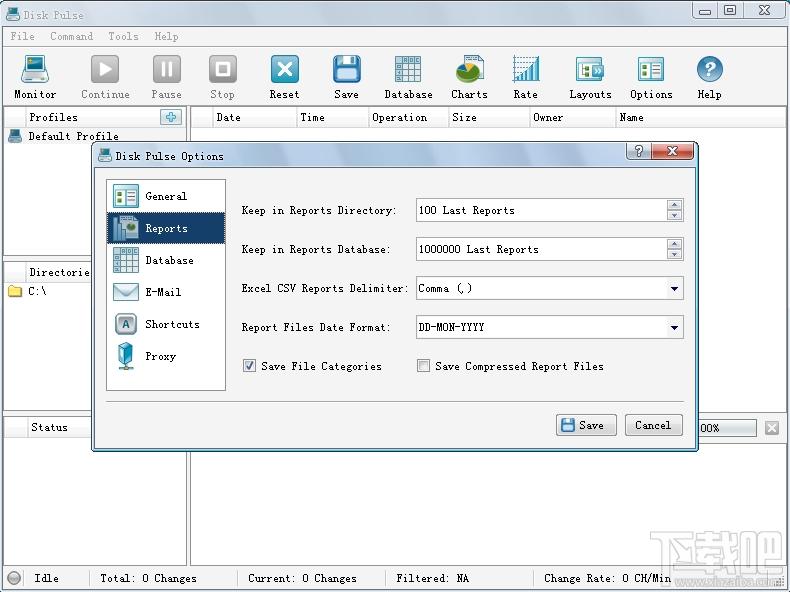Viewport: 790px width, 592px height.
Task: Click the Operation column header
Action: click(x=409, y=117)
